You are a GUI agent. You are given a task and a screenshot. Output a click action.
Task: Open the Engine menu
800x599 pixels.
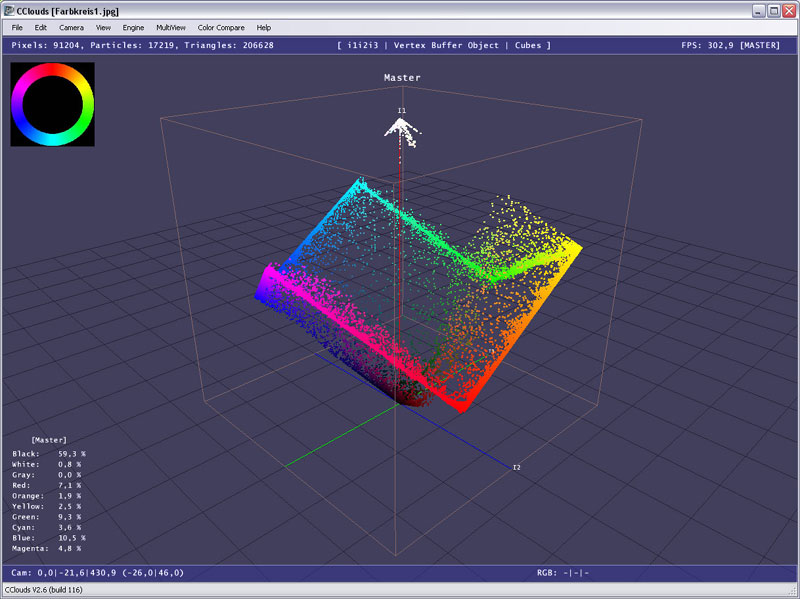133,28
